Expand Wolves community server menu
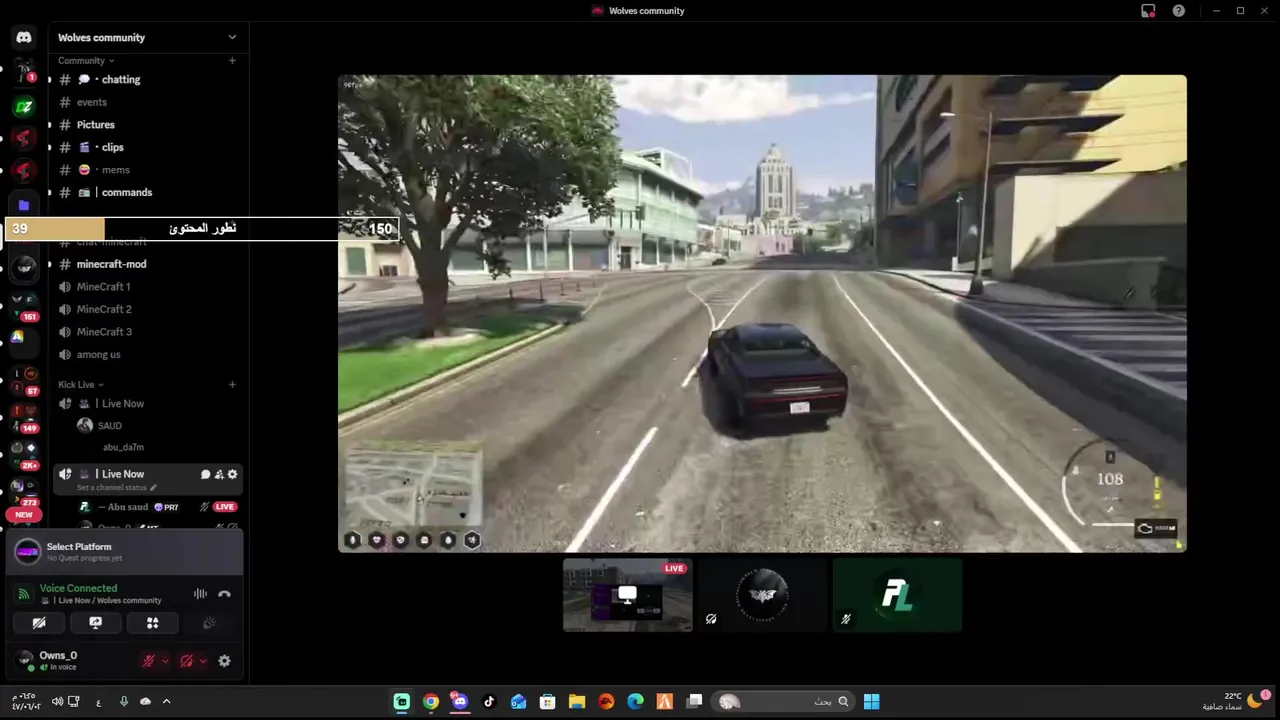1280x720 pixels. pyautogui.click(x=232, y=37)
